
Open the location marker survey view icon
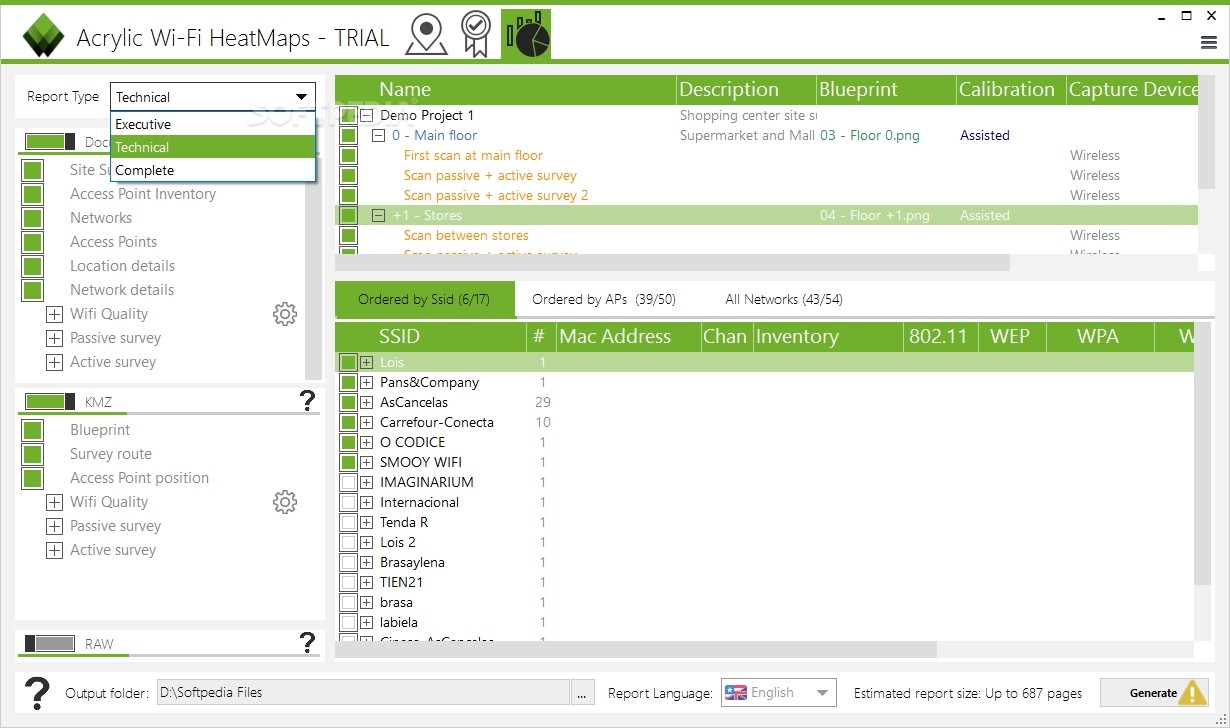tap(426, 34)
